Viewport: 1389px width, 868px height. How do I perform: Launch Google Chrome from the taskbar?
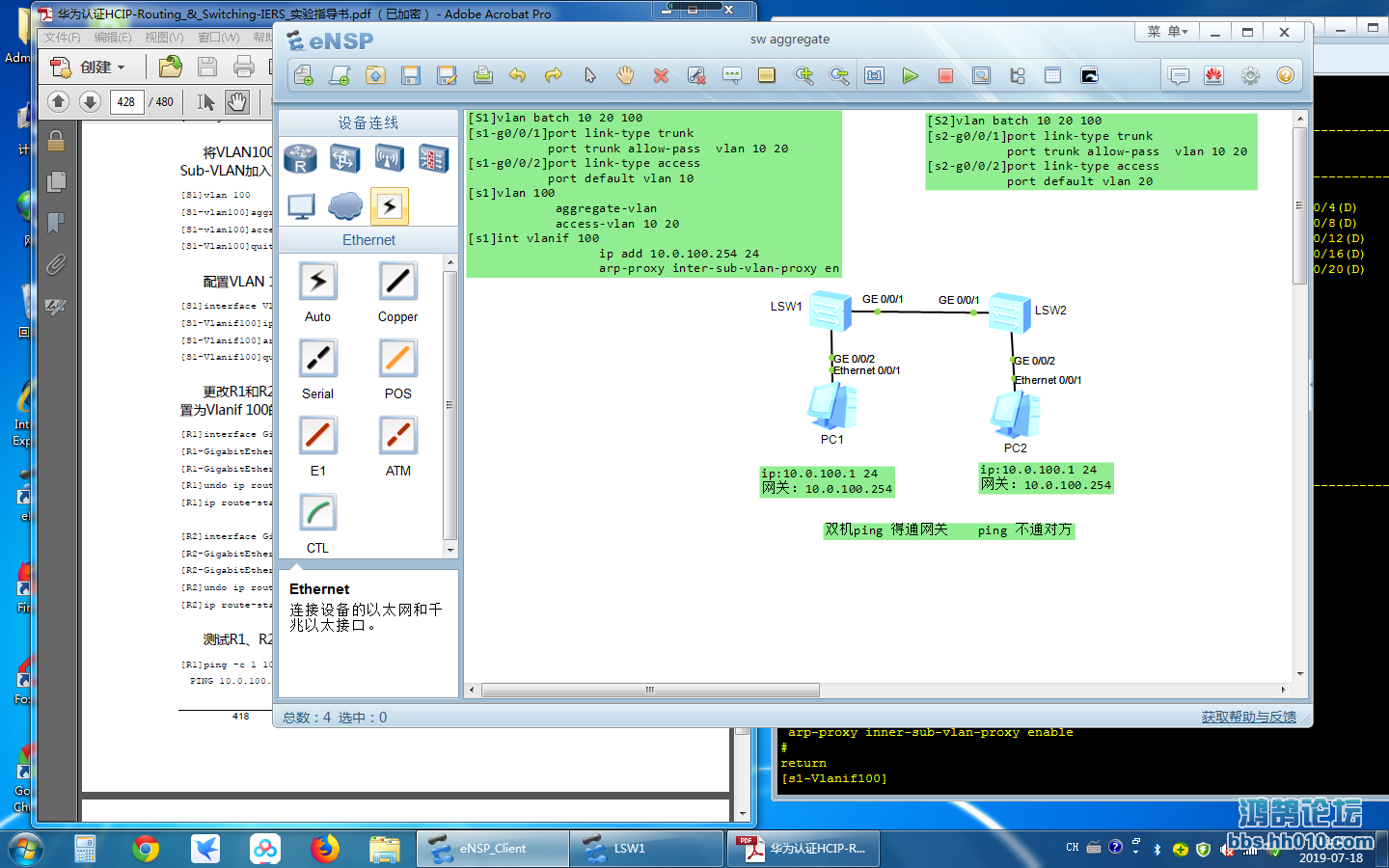(x=146, y=849)
